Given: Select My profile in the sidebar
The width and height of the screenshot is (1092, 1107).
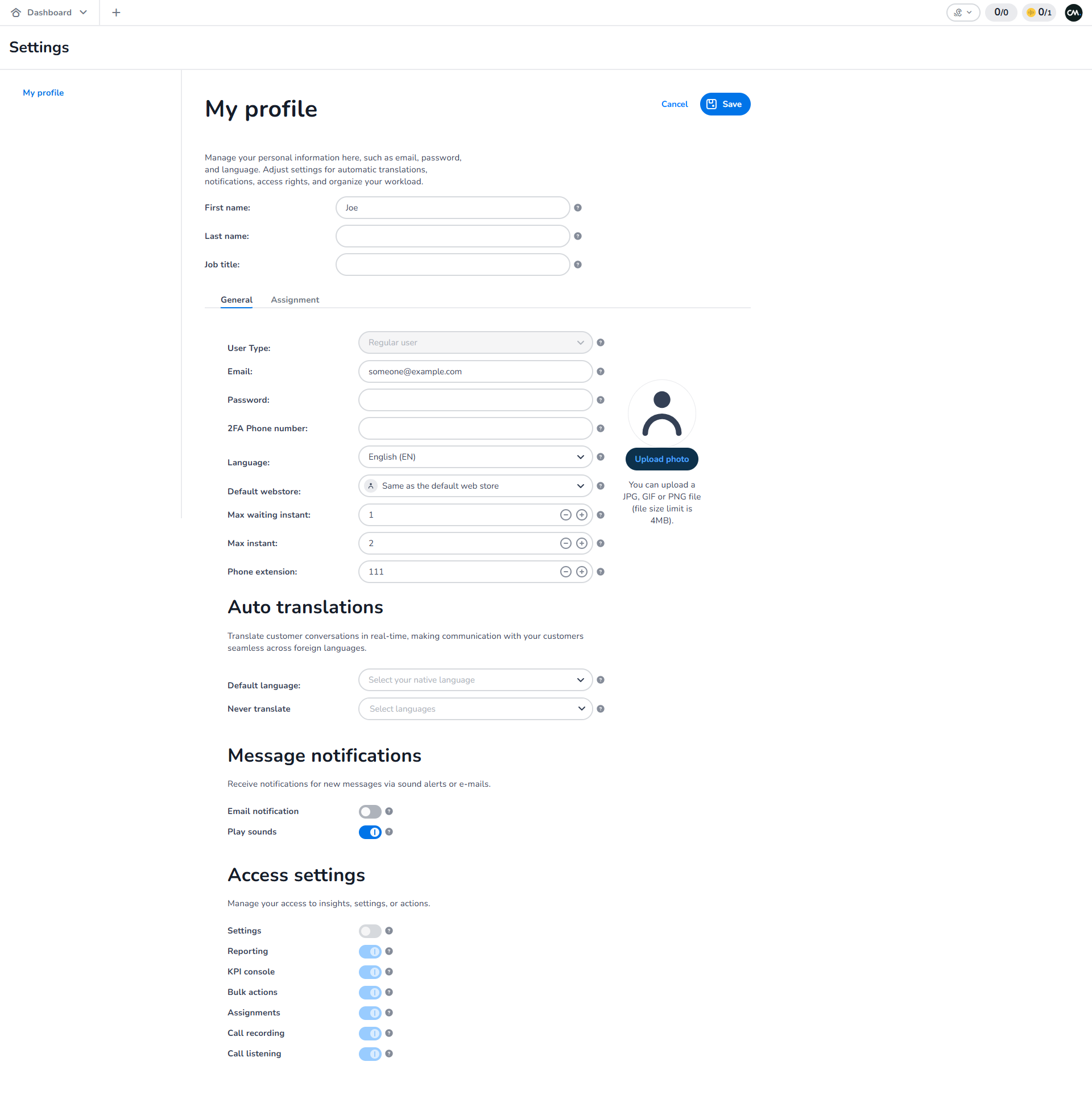Looking at the screenshot, I should pyautogui.click(x=43, y=93).
